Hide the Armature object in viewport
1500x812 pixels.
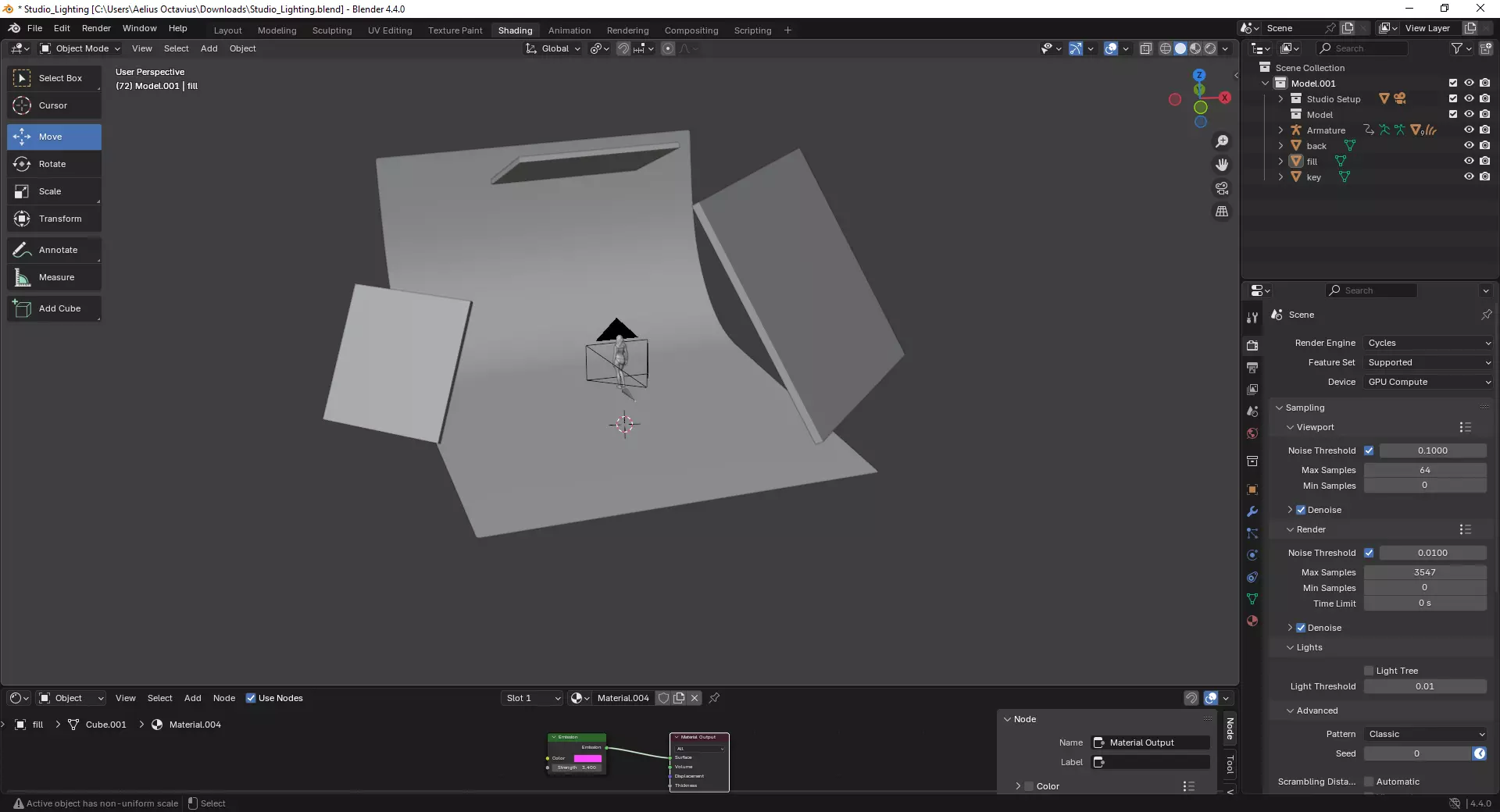pyautogui.click(x=1469, y=130)
